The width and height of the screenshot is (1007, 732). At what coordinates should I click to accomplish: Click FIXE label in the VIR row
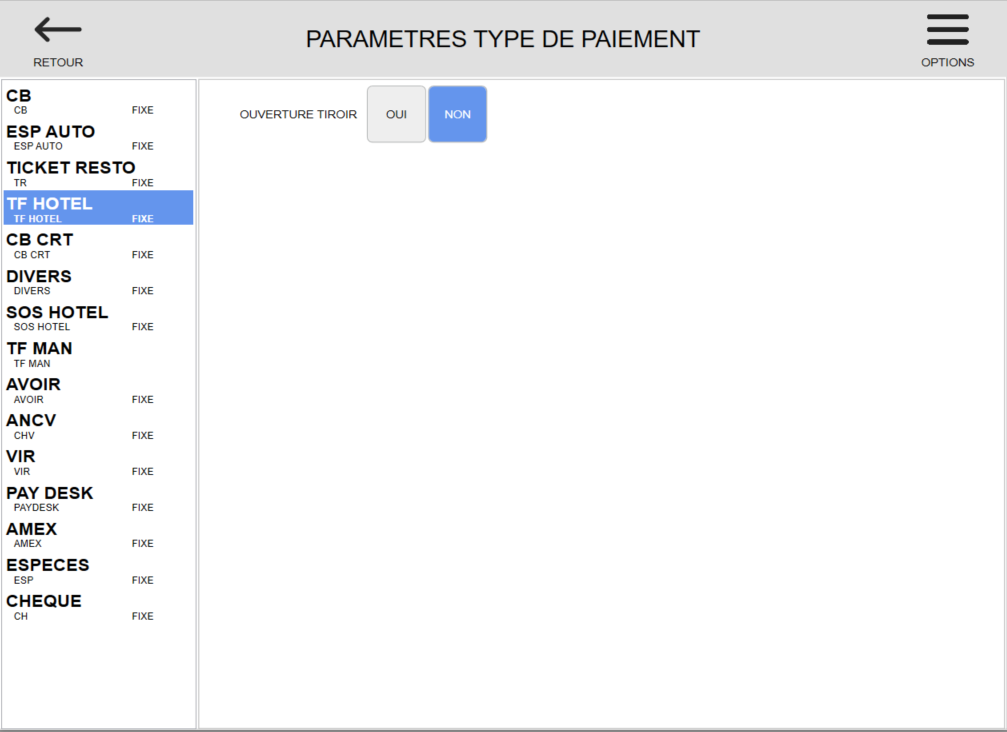click(x=143, y=472)
